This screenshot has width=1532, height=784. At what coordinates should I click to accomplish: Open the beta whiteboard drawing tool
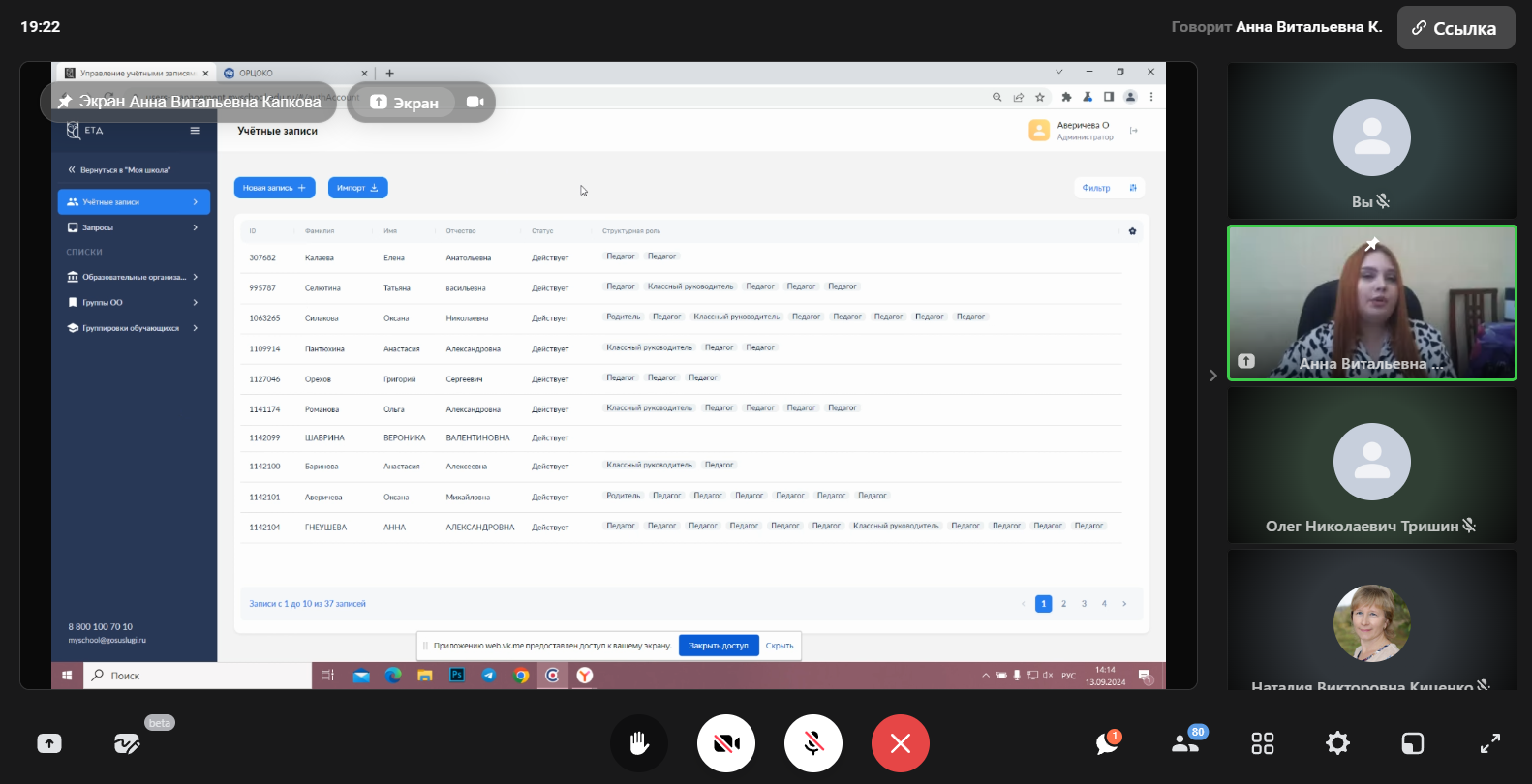coord(127,743)
